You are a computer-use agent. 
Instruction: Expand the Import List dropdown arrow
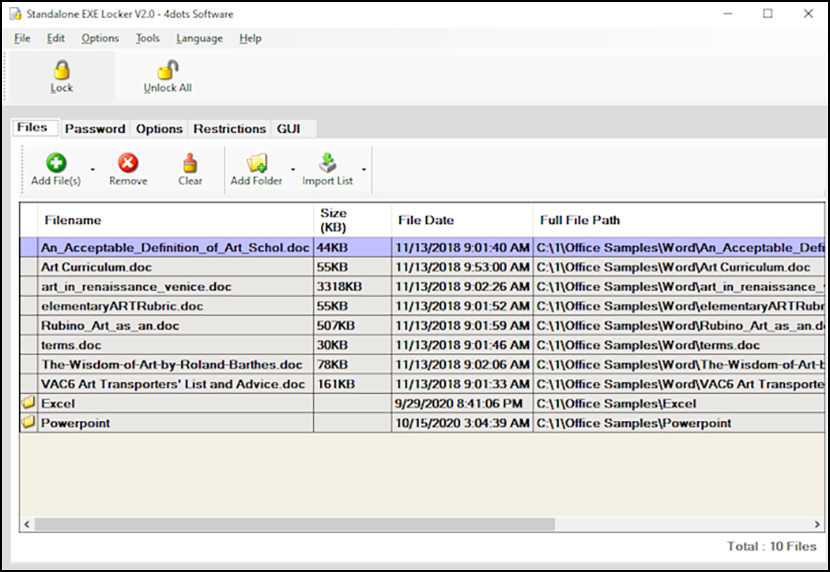(364, 169)
